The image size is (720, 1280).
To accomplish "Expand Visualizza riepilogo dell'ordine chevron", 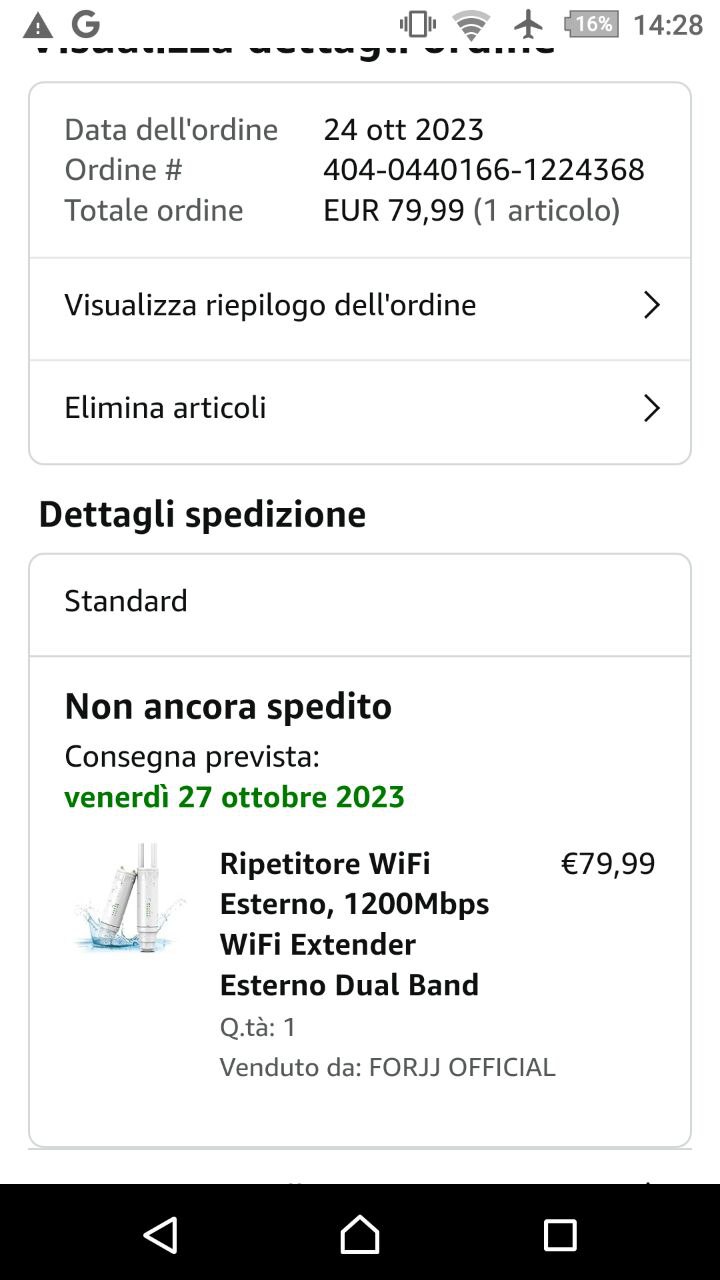I will point(651,305).
